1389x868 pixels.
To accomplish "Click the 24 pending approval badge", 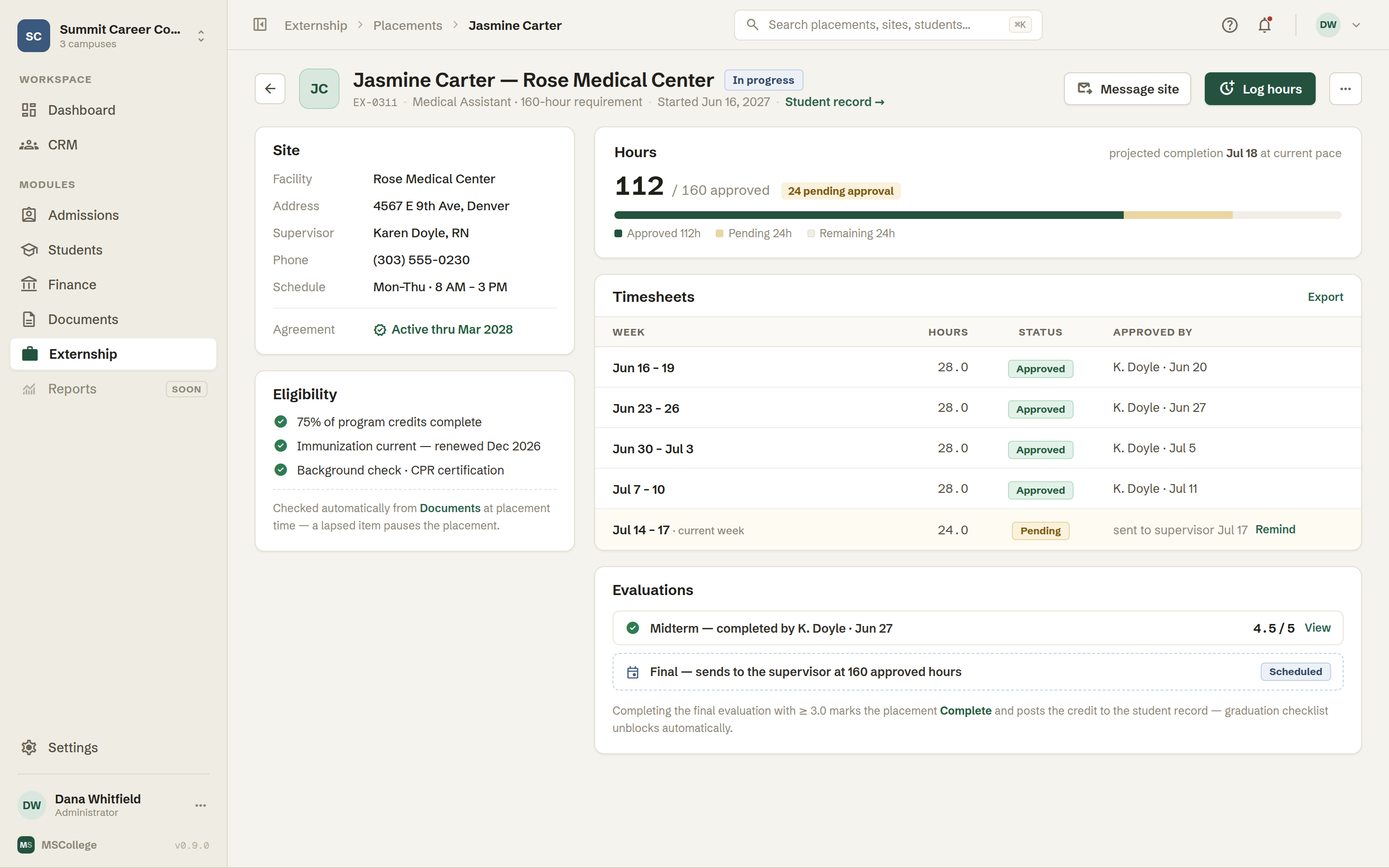I will click(x=840, y=190).
